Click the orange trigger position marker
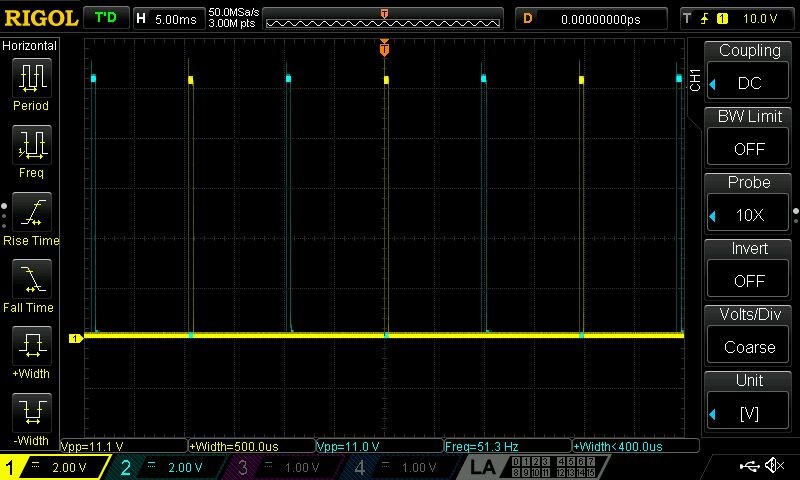This screenshot has width=800, height=480. tap(384, 48)
